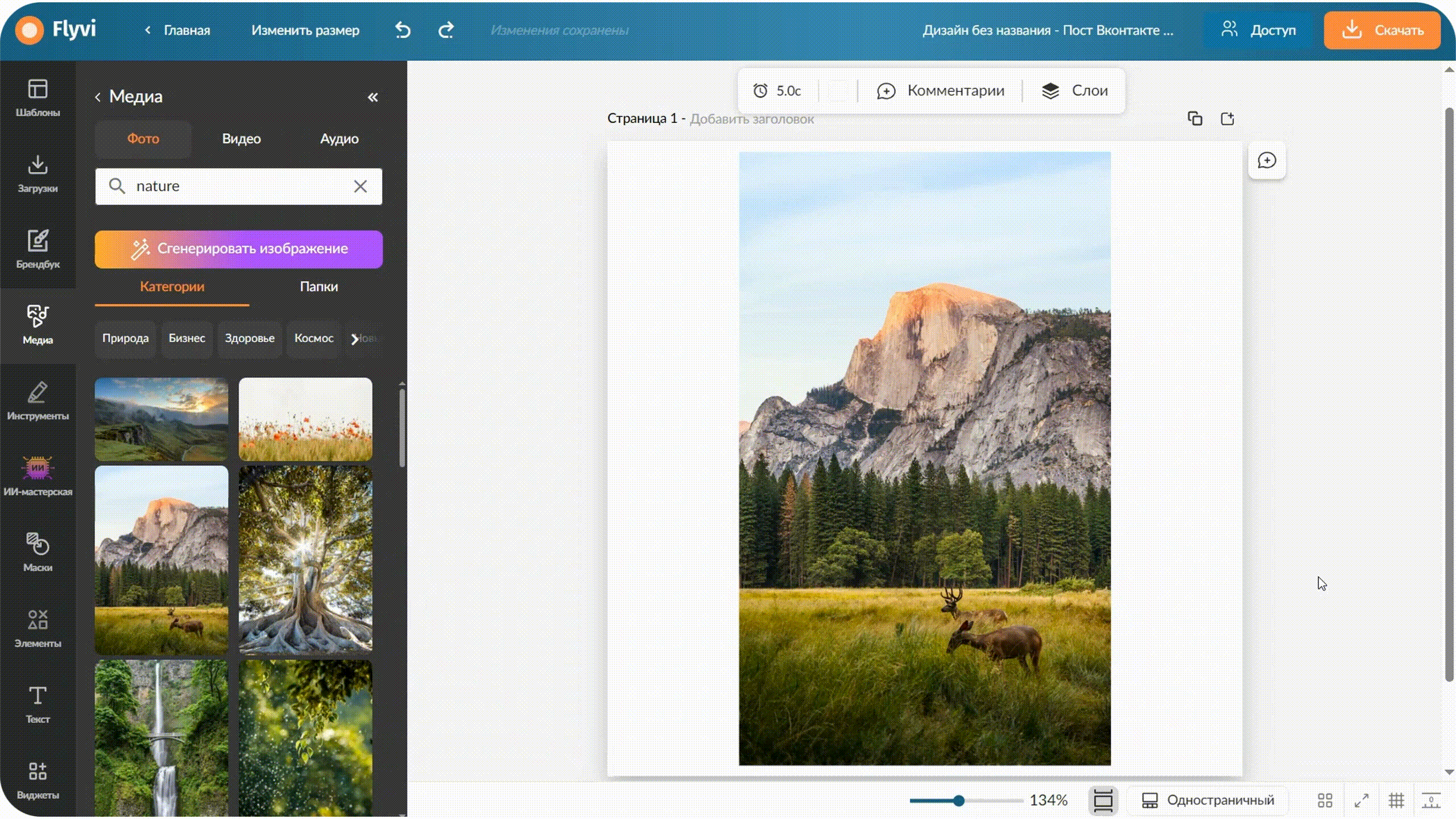The height and width of the screenshot is (819, 1456).
Task: Expand more categories with right chevron
Action: (355, 339)
